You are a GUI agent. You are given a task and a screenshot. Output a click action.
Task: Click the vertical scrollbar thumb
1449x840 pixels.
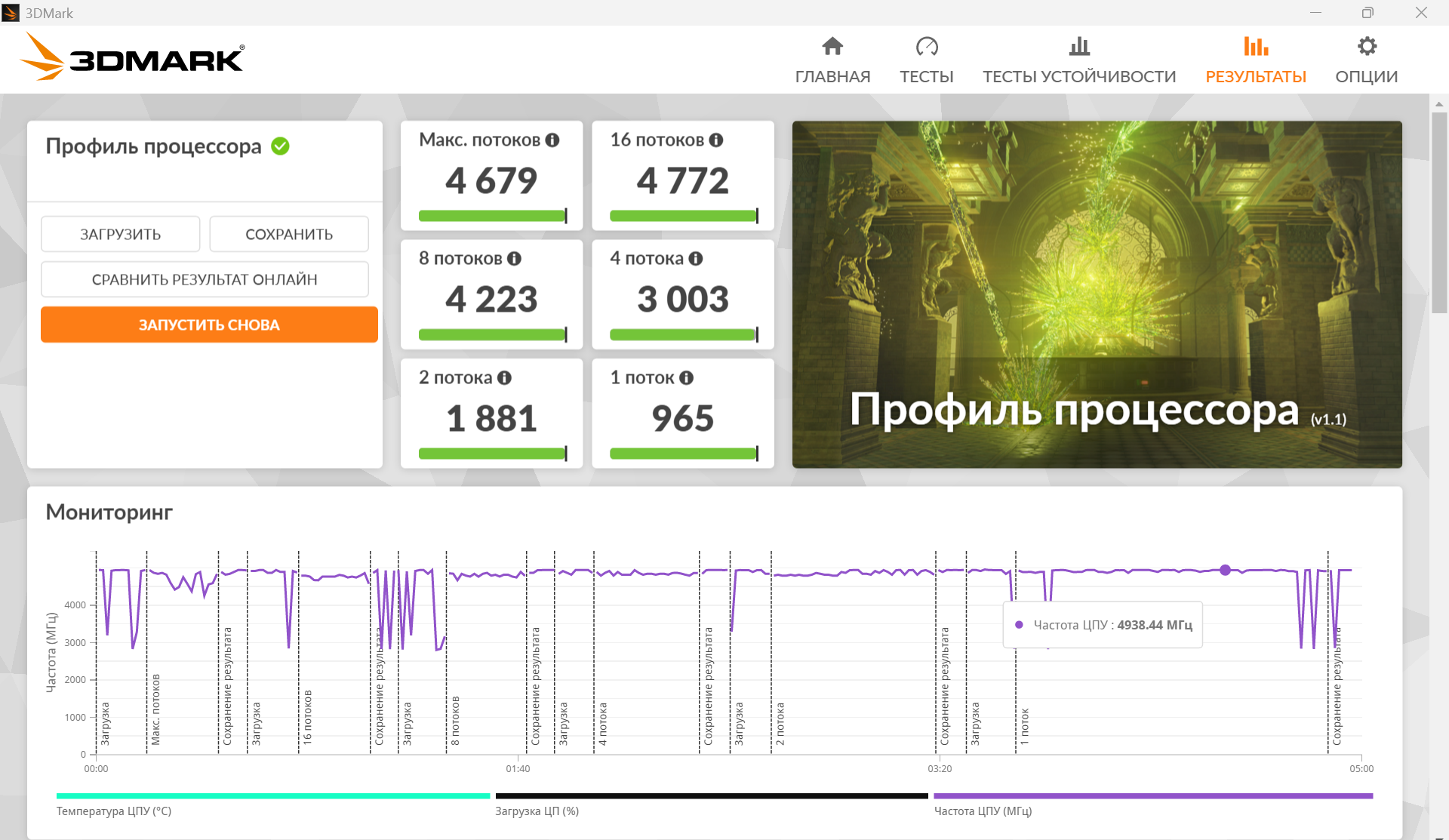pyautogui.click(x=1439, y=212)
